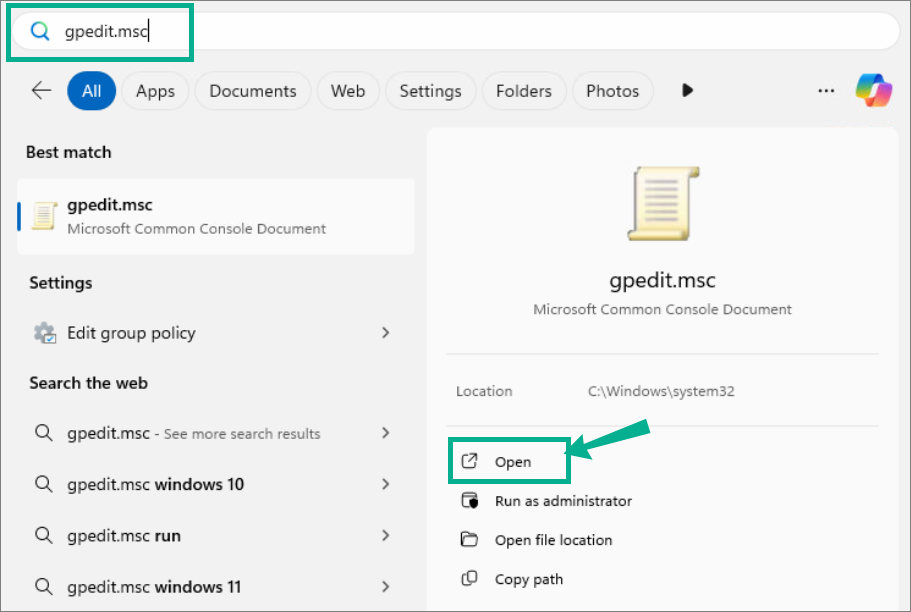Select web suggestion 'gpedit.msc run'
Viewport: 911px width, 612px height.
tap(216, 535)
